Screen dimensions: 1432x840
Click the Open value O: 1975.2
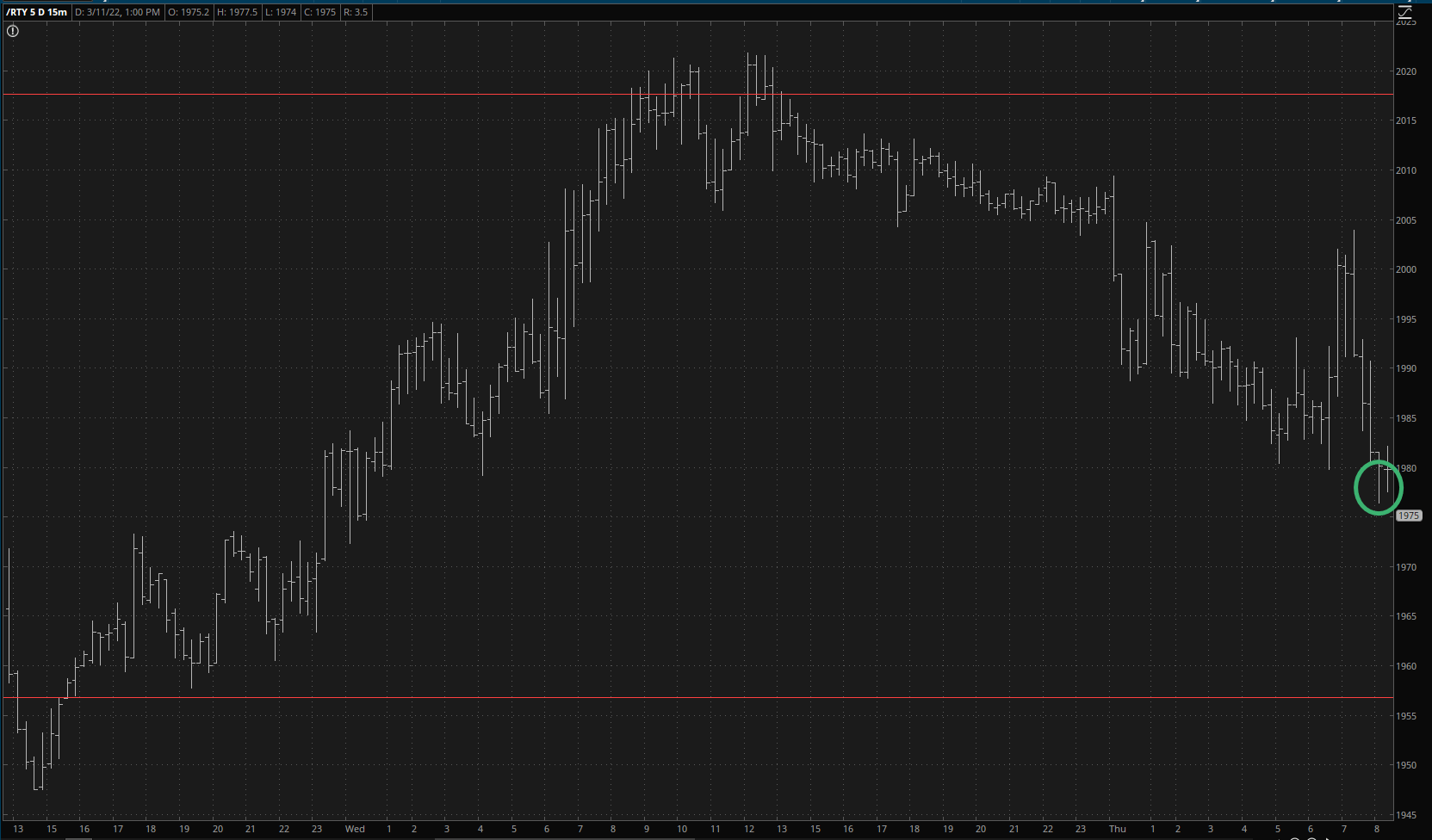[189, 12]
